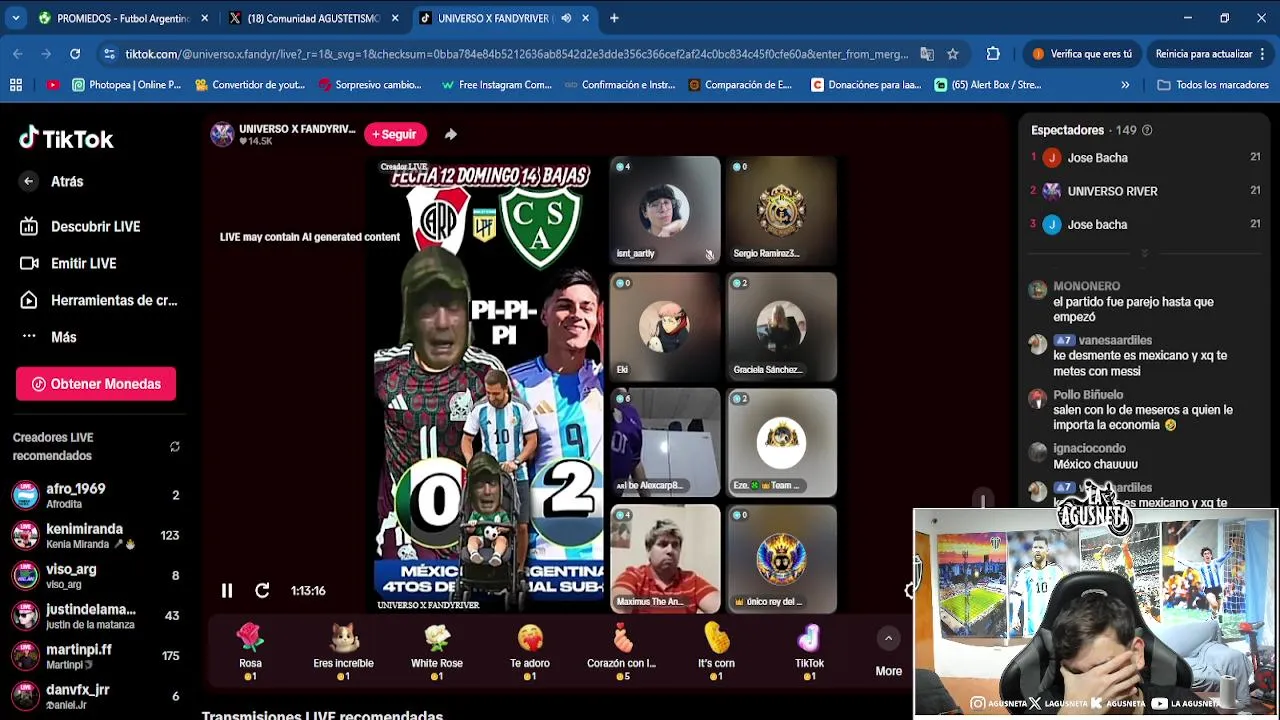
Task: Open Sergio Ramirez guest tile
Action: tap(782, 210)
